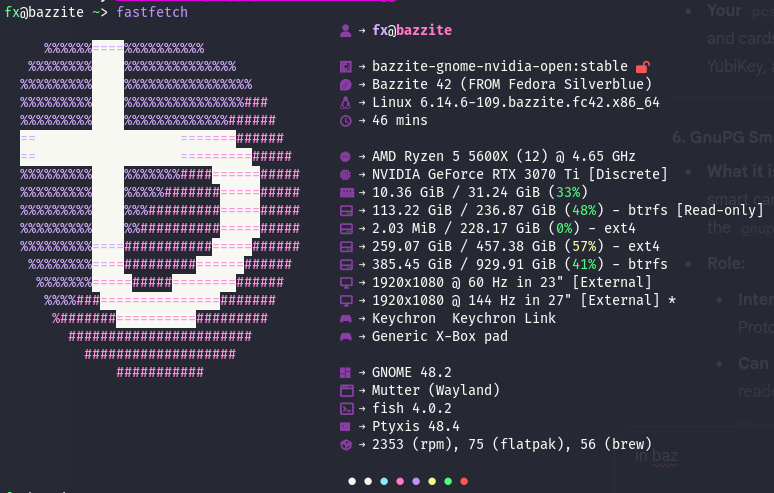774x493 pixels.
Task: Click the fastfetch command text
Action: (x=152, y=12)
